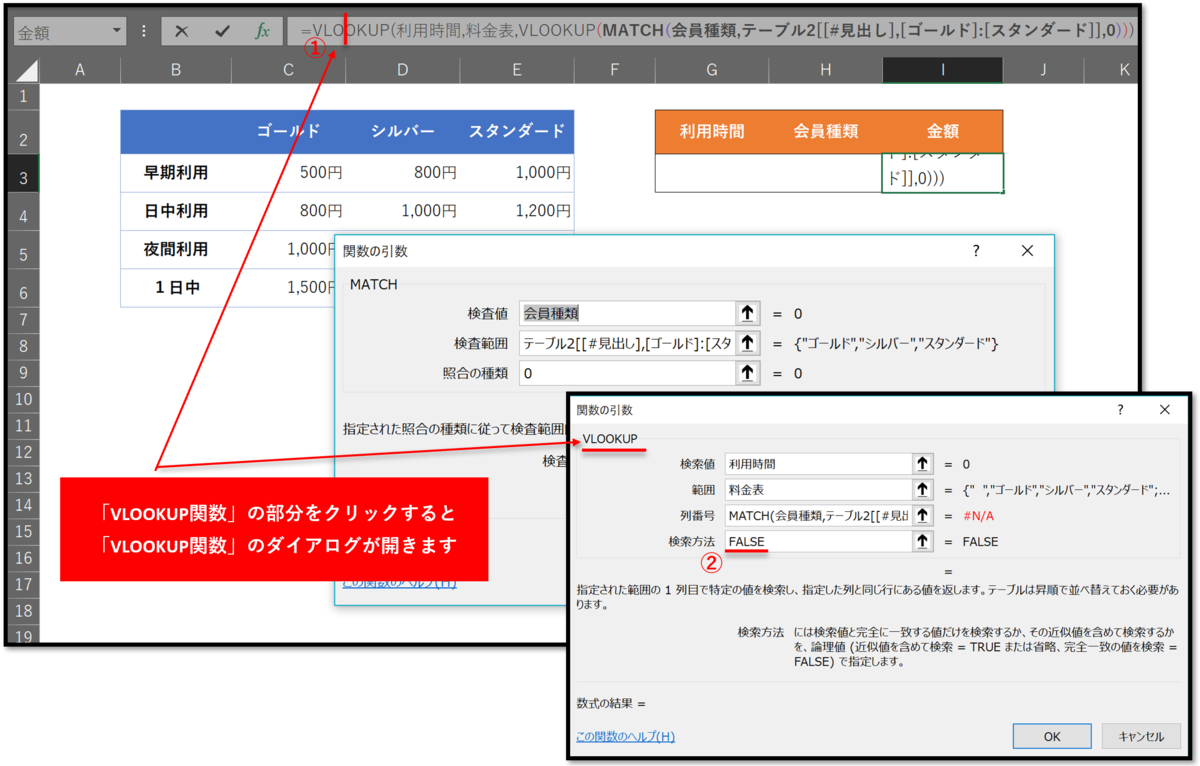Image resolution: width=1200 pixels, height=766 pixels.
Task: Click the formula bar text
Action: pyautogui.click(x=717, y=31)
